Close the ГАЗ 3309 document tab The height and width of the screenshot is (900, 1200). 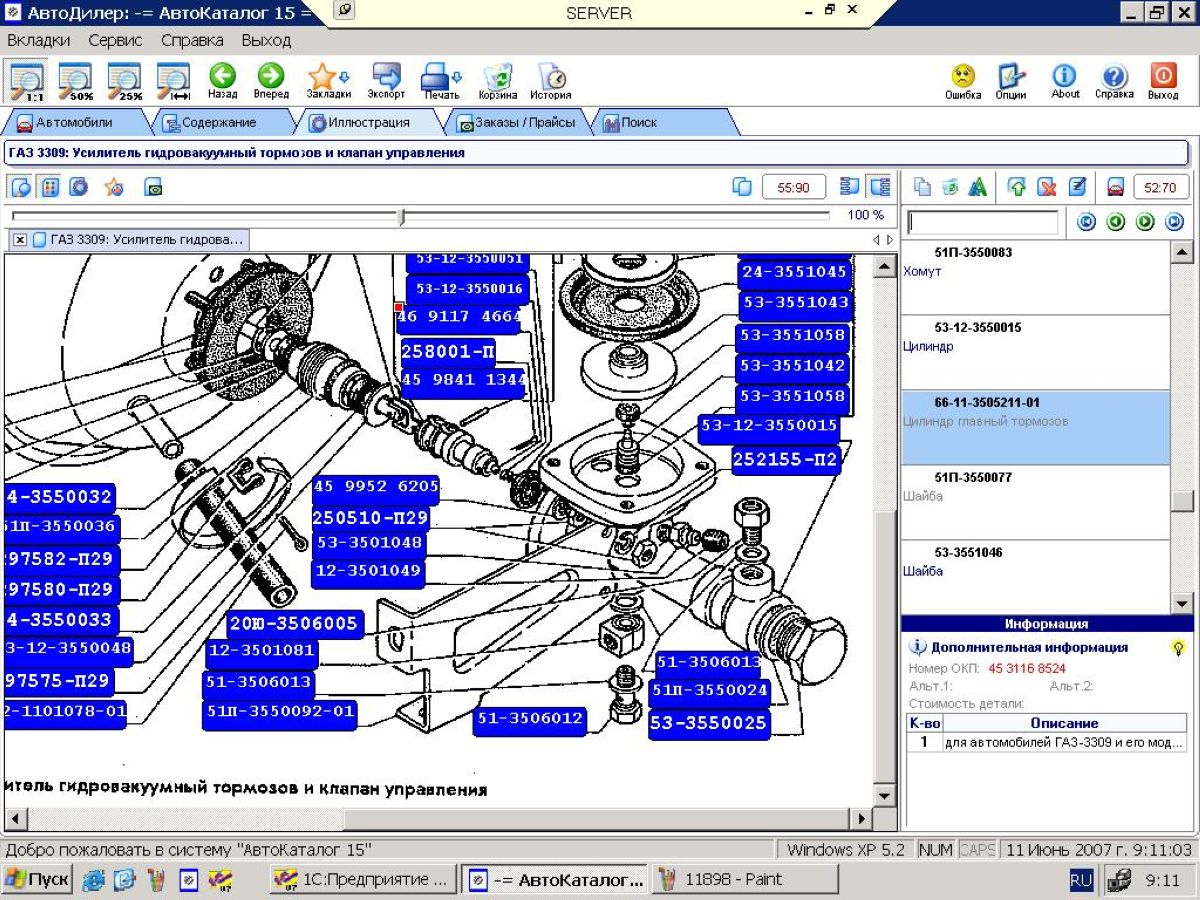pos(20,240)
